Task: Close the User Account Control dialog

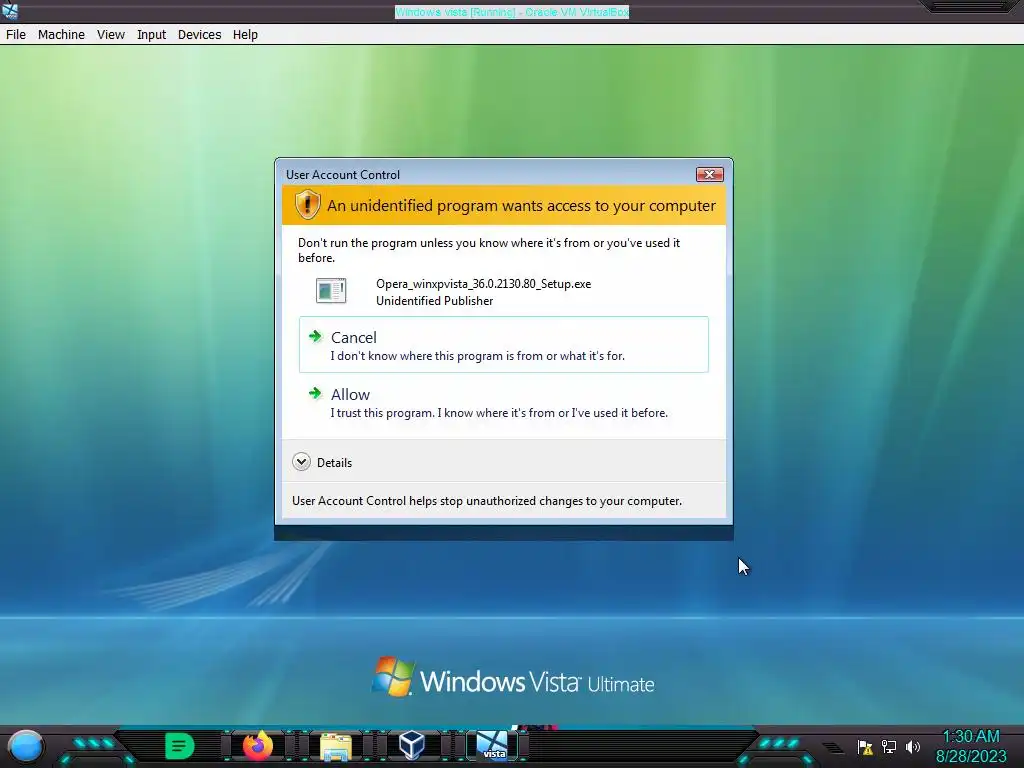Action: [709, 174]
